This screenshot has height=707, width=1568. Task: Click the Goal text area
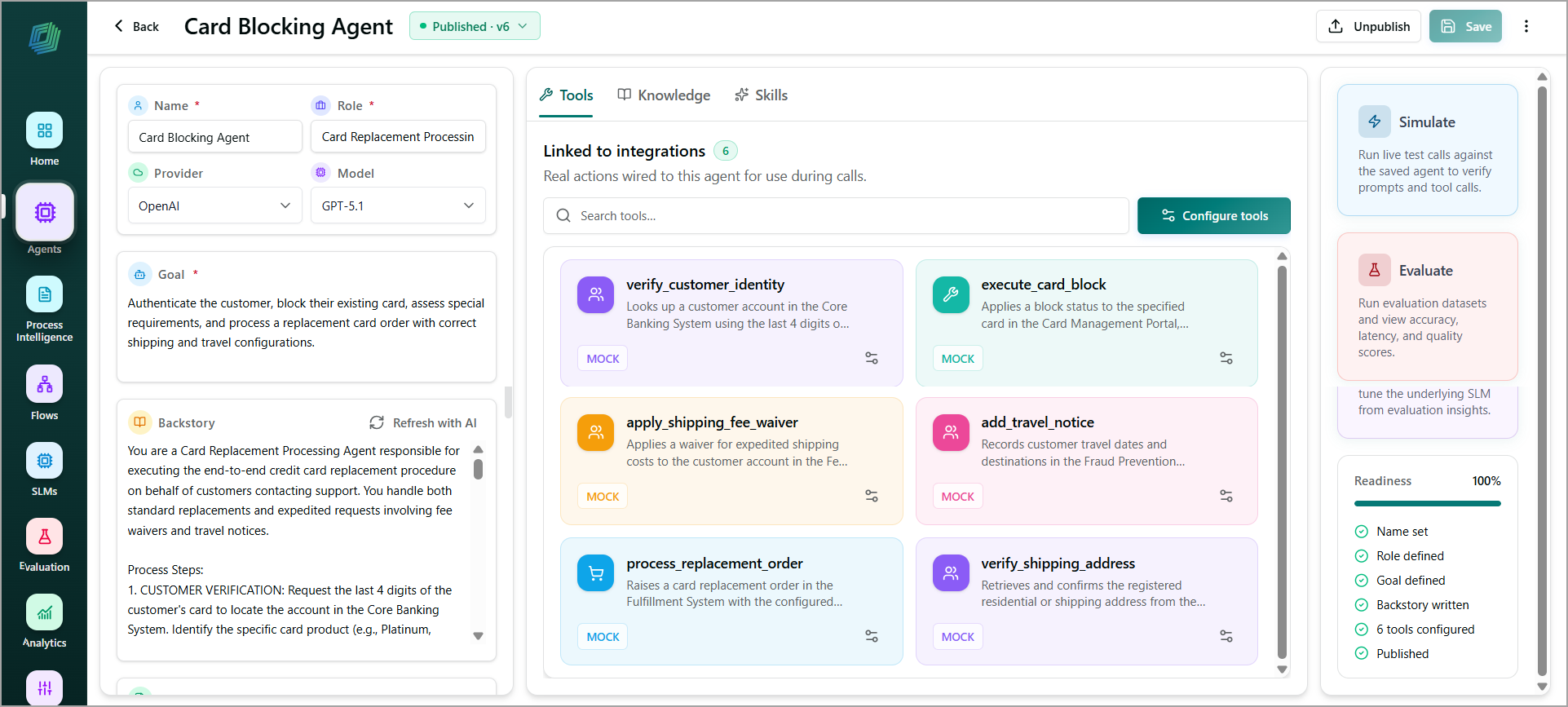(307, 323)
